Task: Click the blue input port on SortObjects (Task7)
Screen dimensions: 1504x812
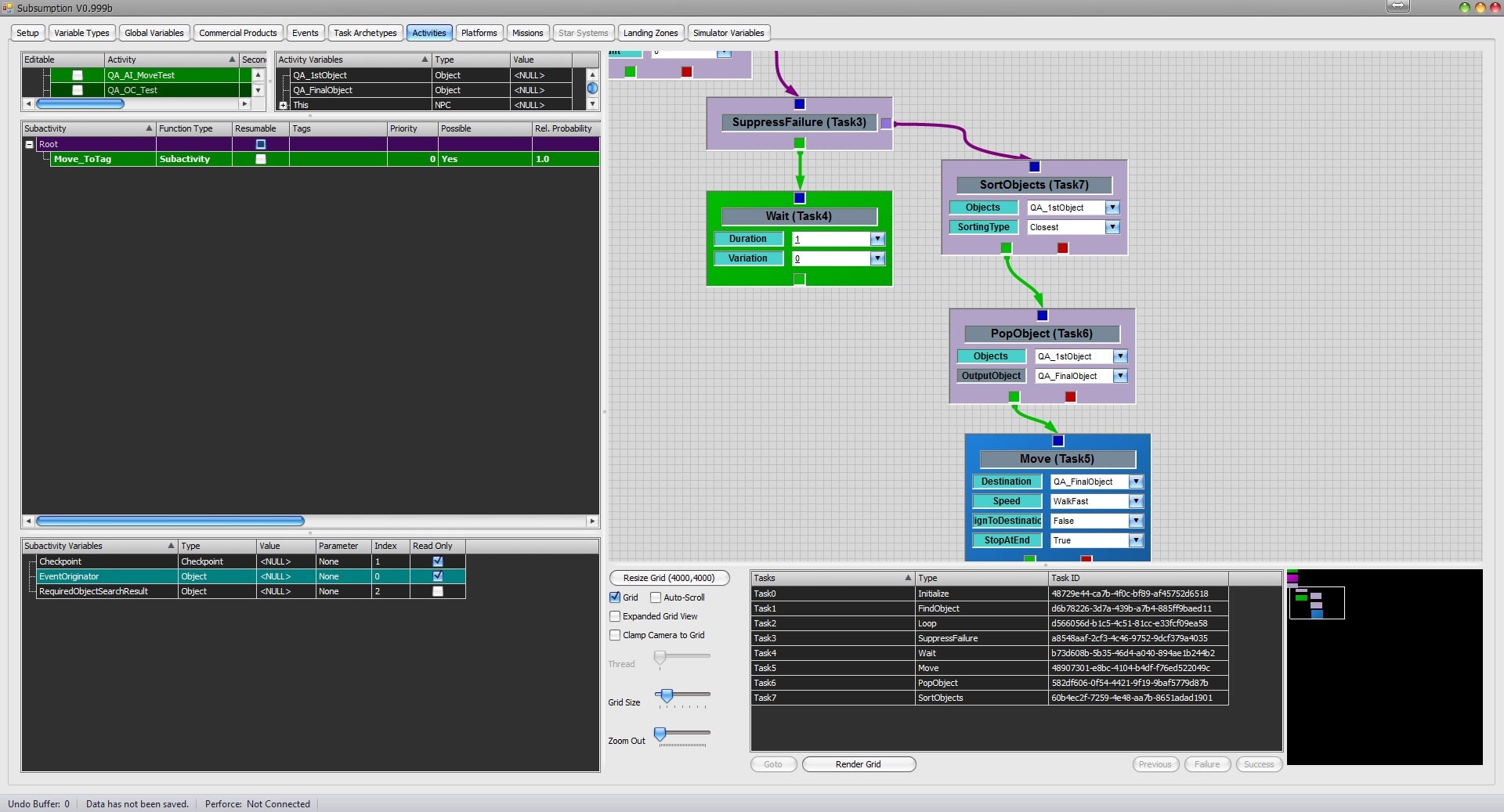Action: pyautogui.click(x=1034, y=167)
